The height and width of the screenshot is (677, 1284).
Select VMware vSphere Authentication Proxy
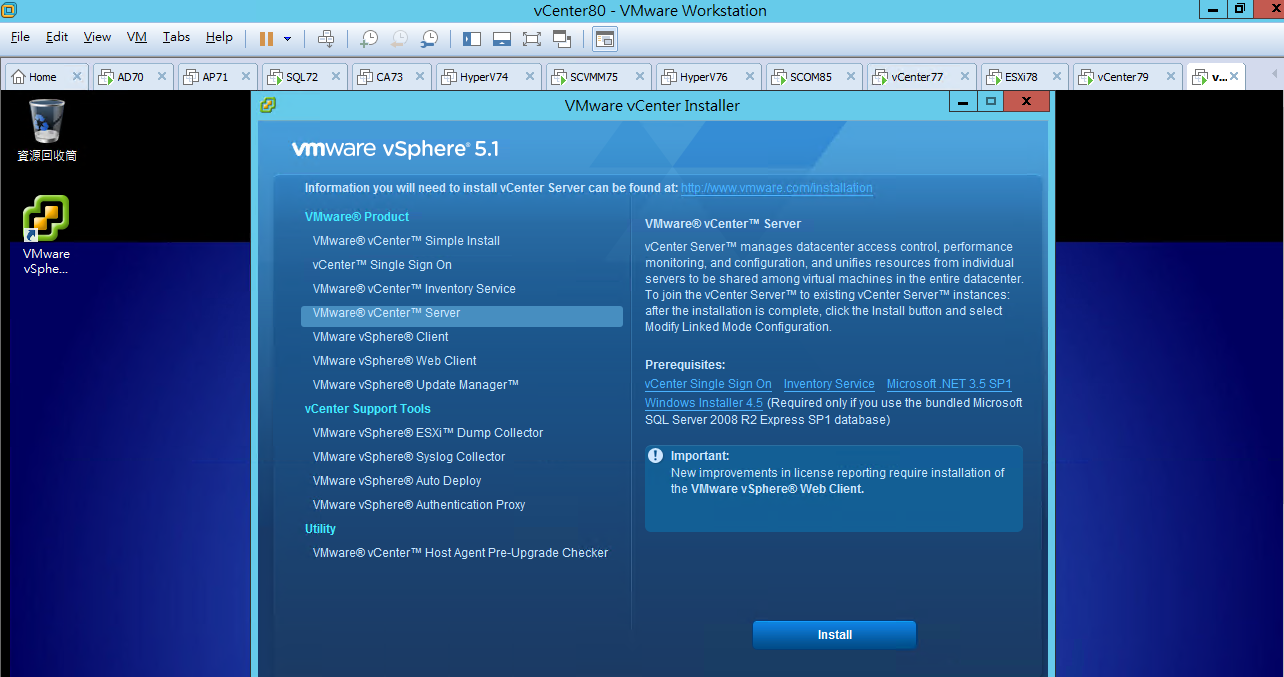coord(419,505)
